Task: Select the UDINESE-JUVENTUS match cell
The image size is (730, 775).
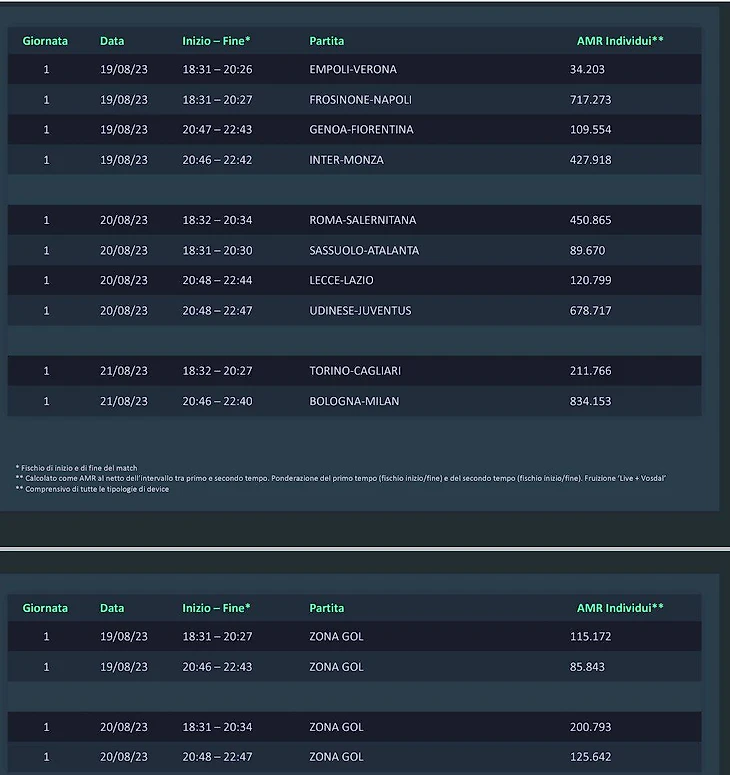Action: 360,311
